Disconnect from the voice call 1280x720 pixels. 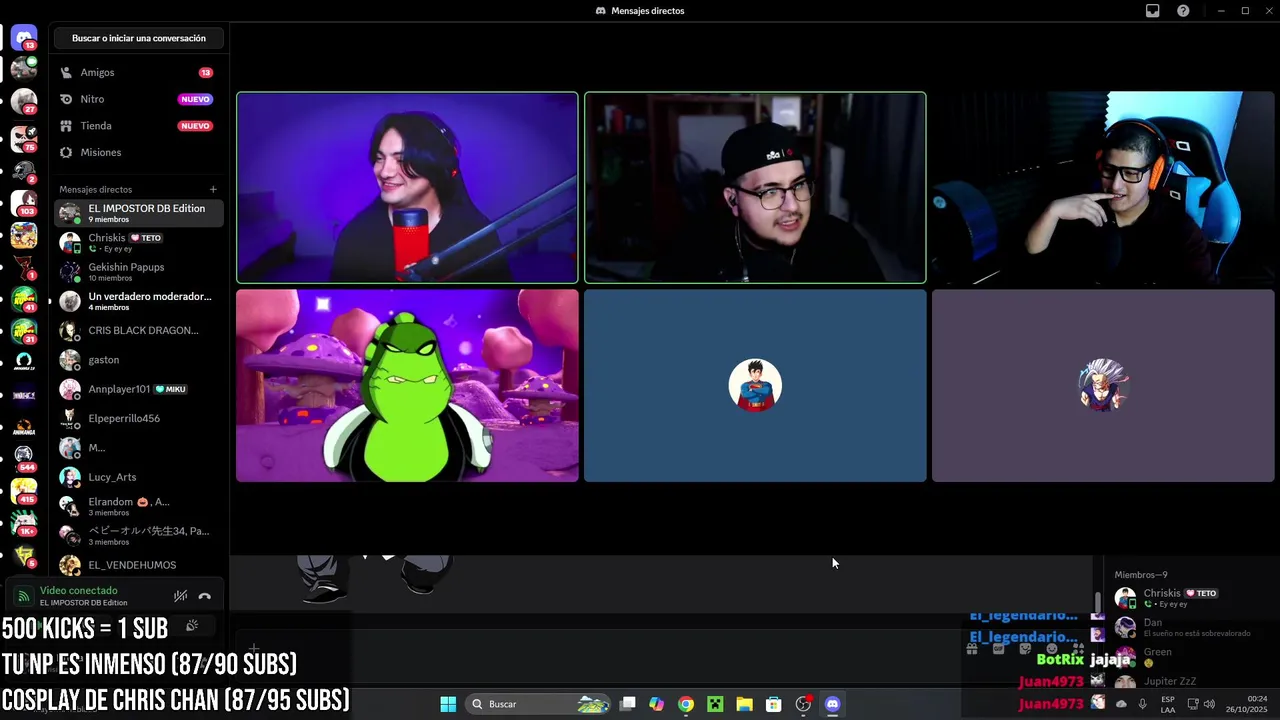[x=205, y=596]
